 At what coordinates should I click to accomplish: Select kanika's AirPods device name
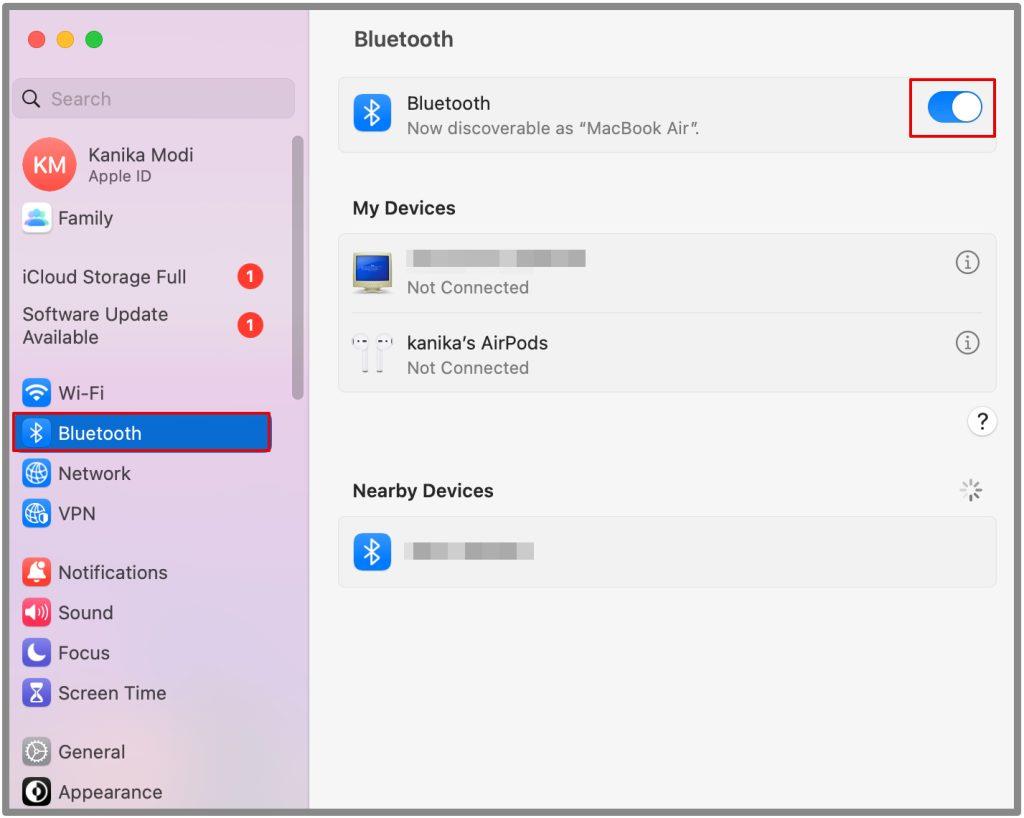click(477, 343)
